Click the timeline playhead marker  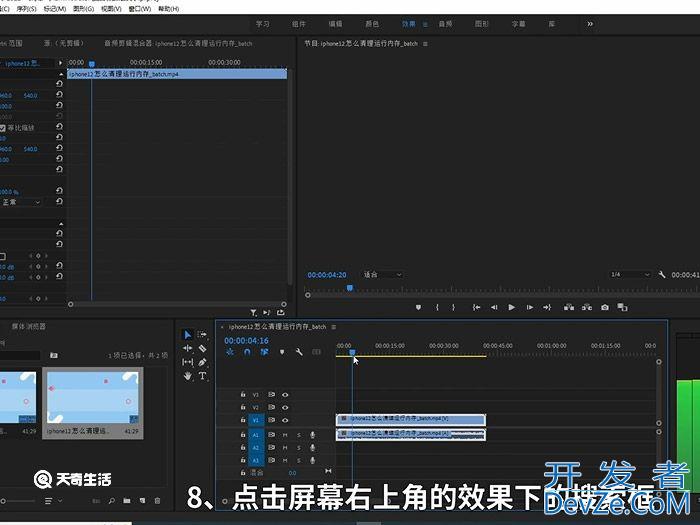click(352, 352)
